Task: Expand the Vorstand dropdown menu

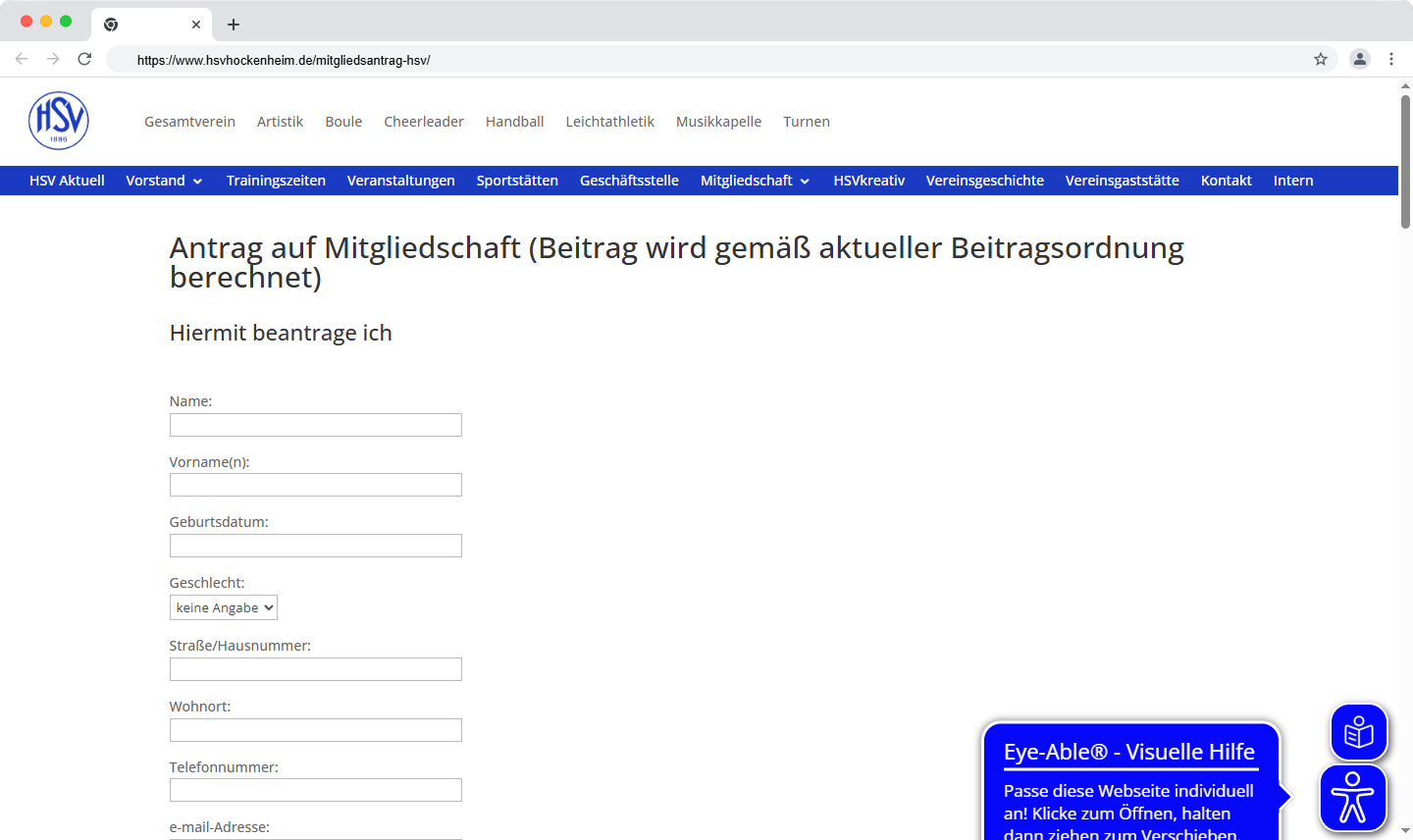Action: point(164,181)
